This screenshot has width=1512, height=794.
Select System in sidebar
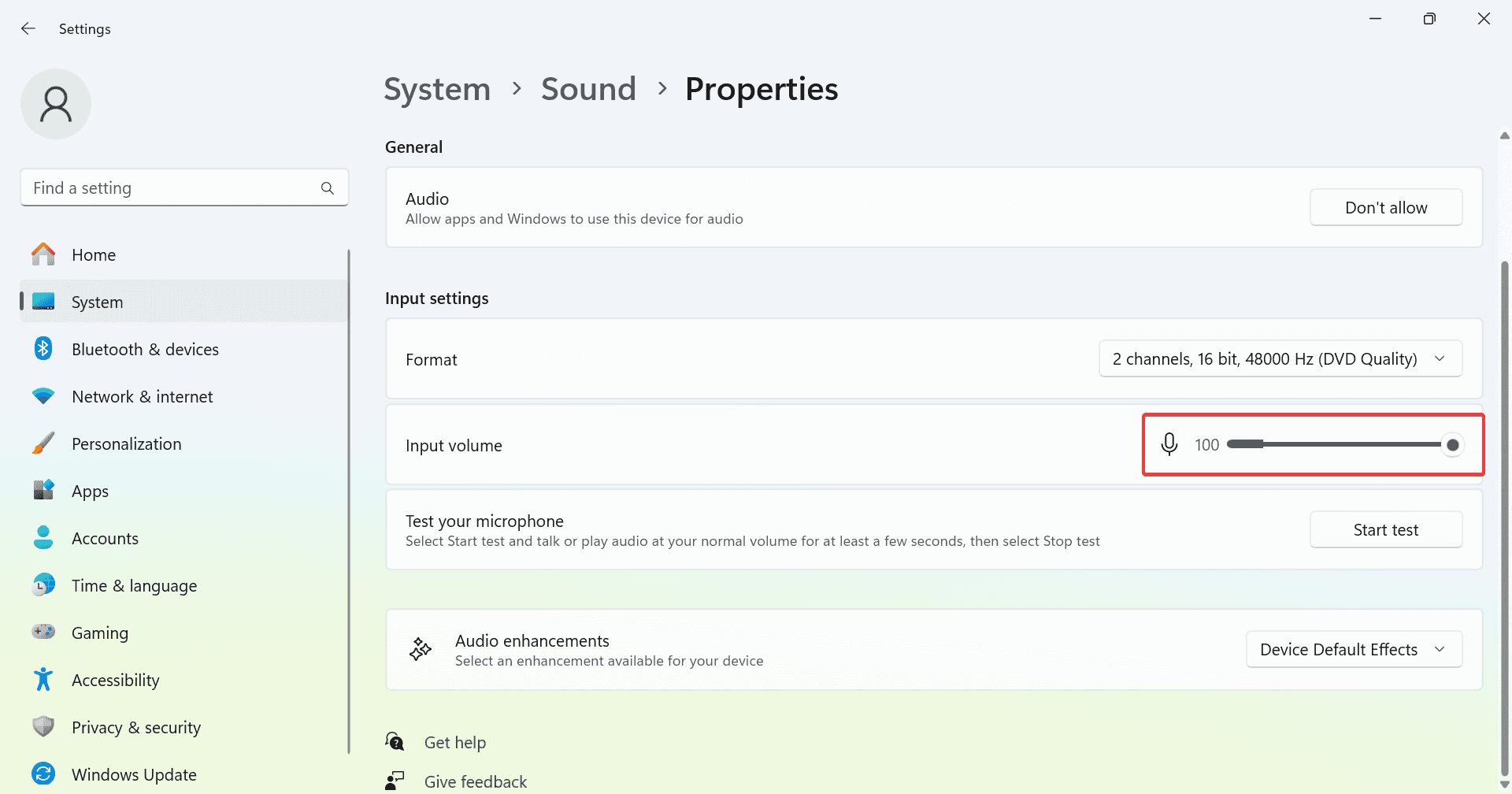point(183,302)
